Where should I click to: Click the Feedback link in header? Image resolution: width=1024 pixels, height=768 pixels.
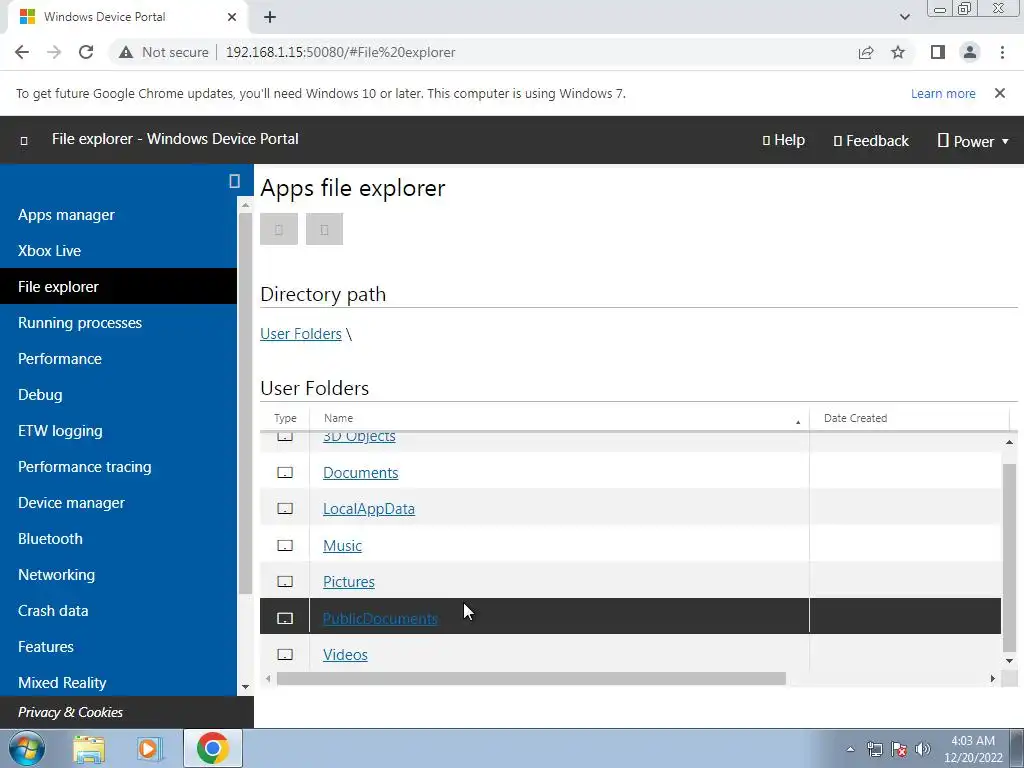[871, 140]
